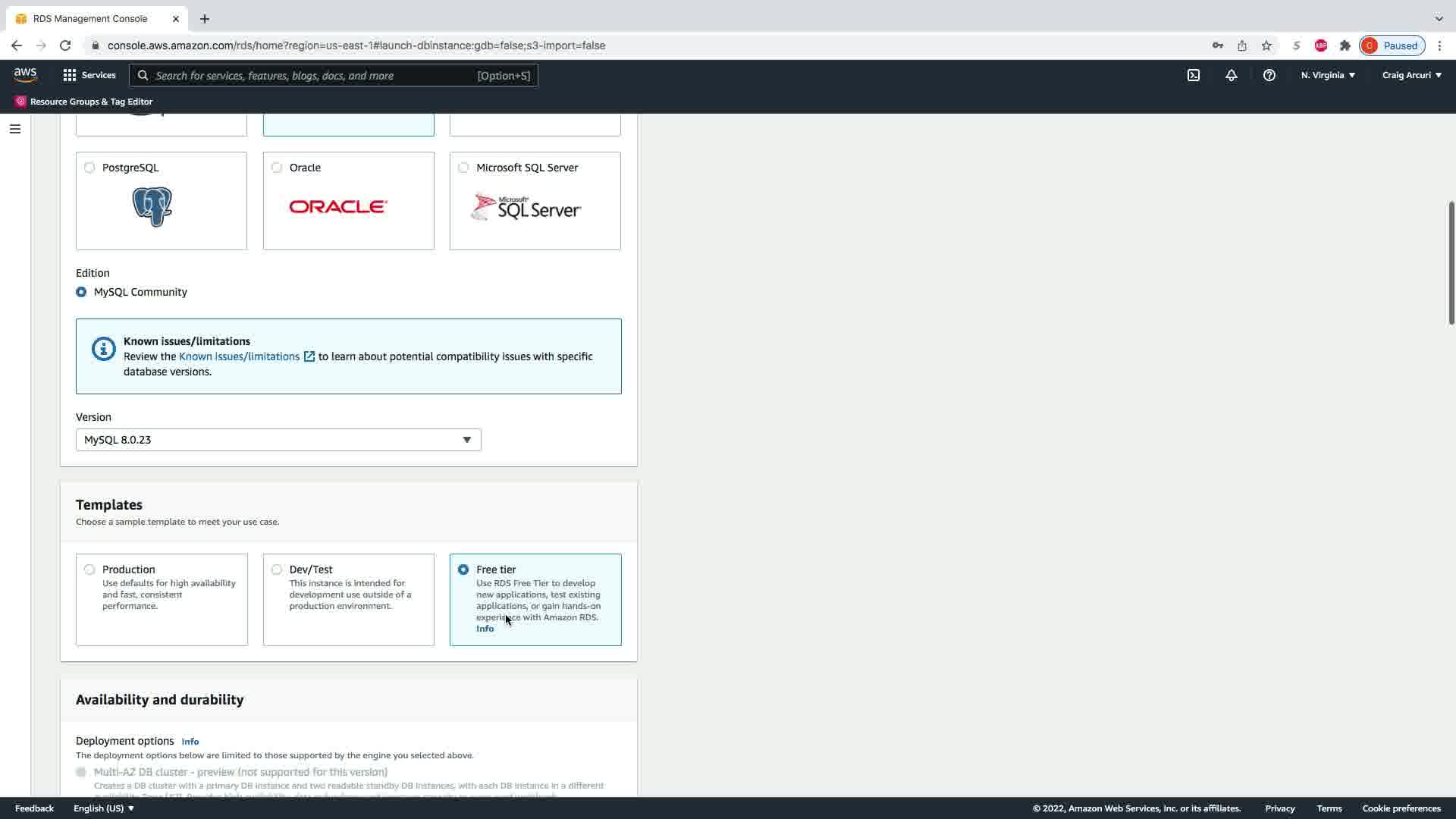Expand the left navigation hamburger menu
The image size is (1456, 819).
15,129
